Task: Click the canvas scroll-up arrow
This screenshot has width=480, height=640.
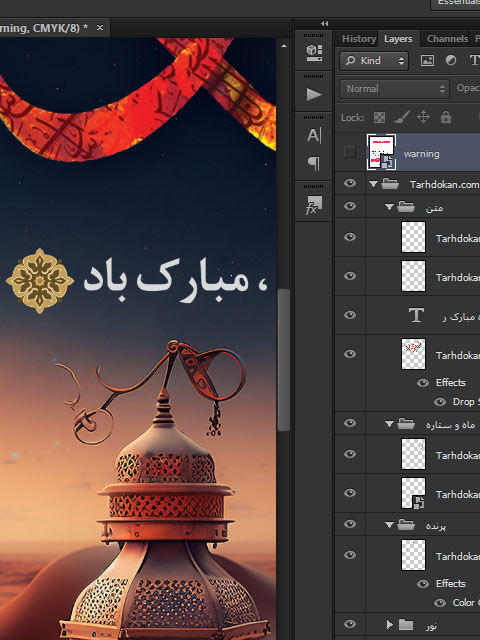Action: [284, 46]
